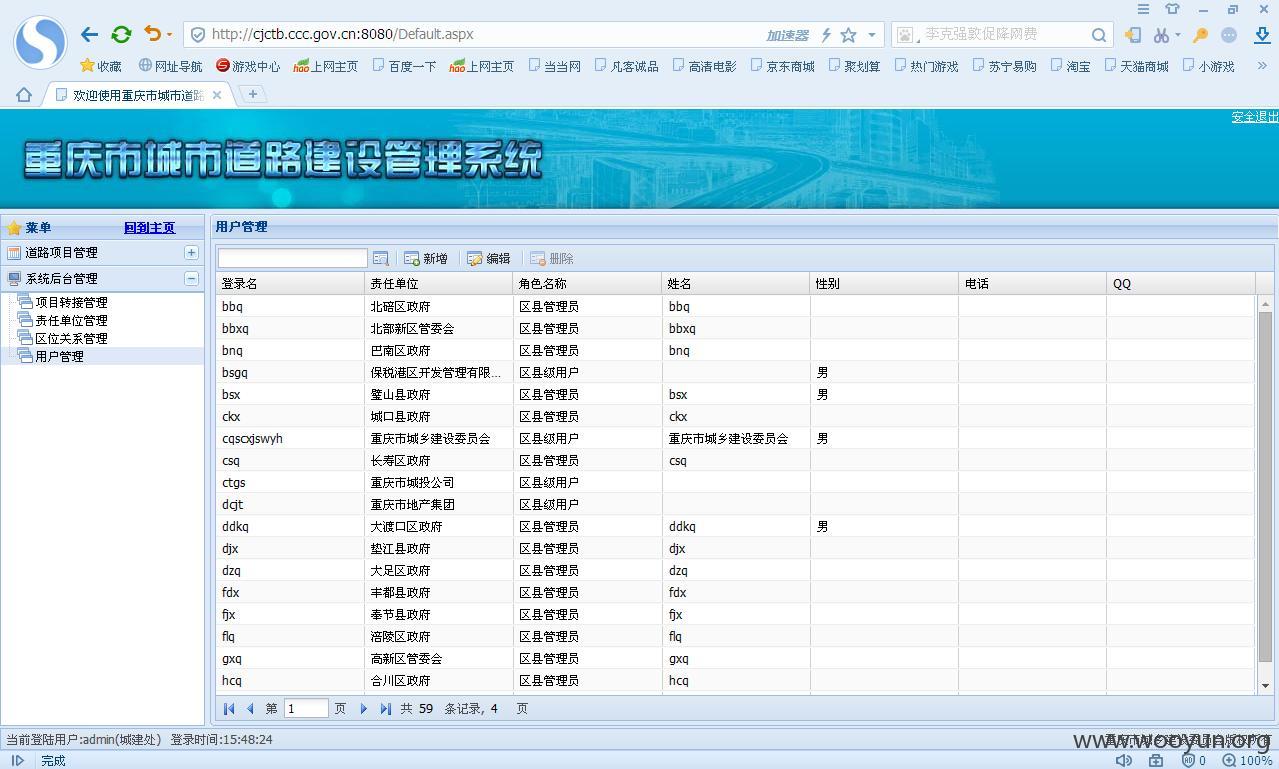Image resolution: width=1279 pixels, height=769 pixels.
Task: Sort by the 性别 column header
Action: (x=884, y=283)
